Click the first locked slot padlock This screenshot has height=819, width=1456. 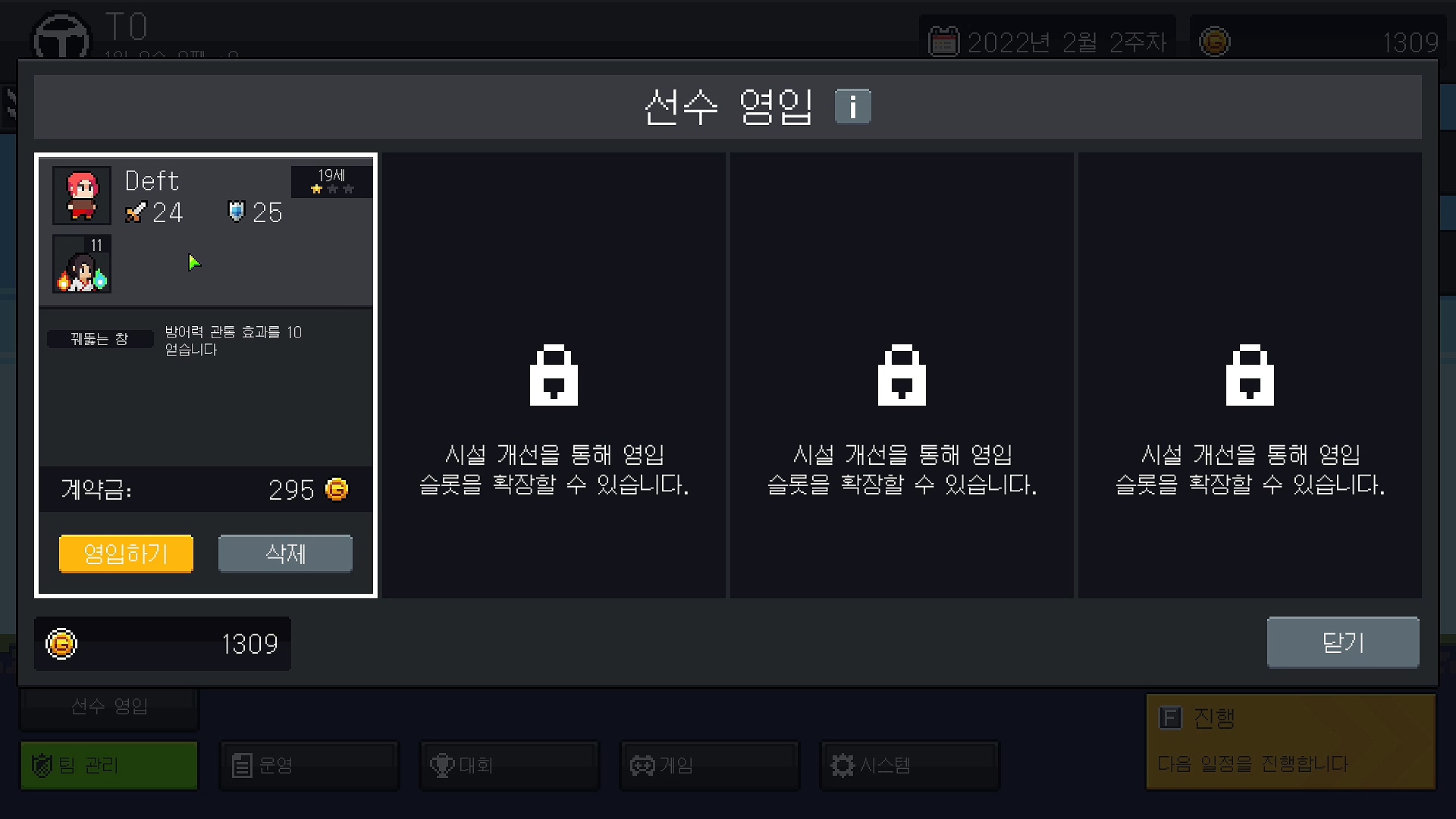coord(554,375)
